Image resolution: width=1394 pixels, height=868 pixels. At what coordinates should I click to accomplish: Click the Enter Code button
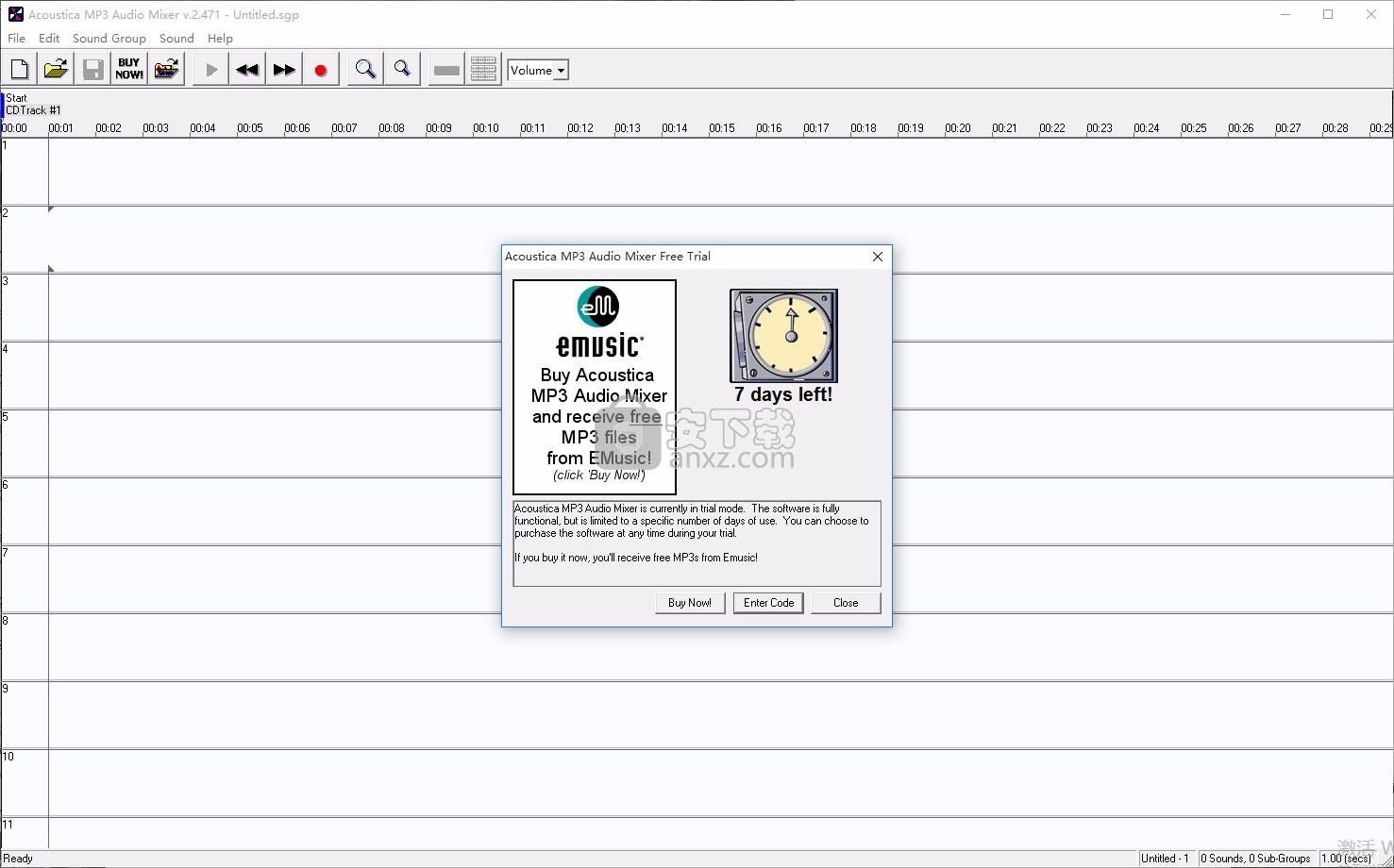click(769, 603)
